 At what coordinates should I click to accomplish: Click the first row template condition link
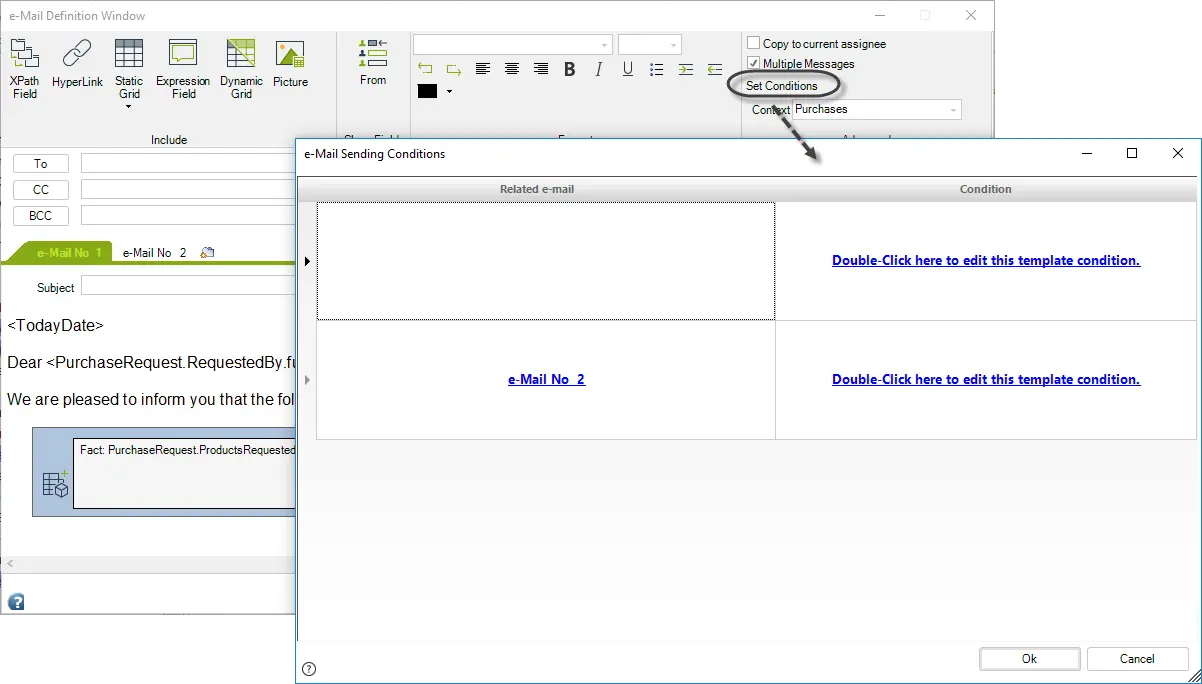986,260
